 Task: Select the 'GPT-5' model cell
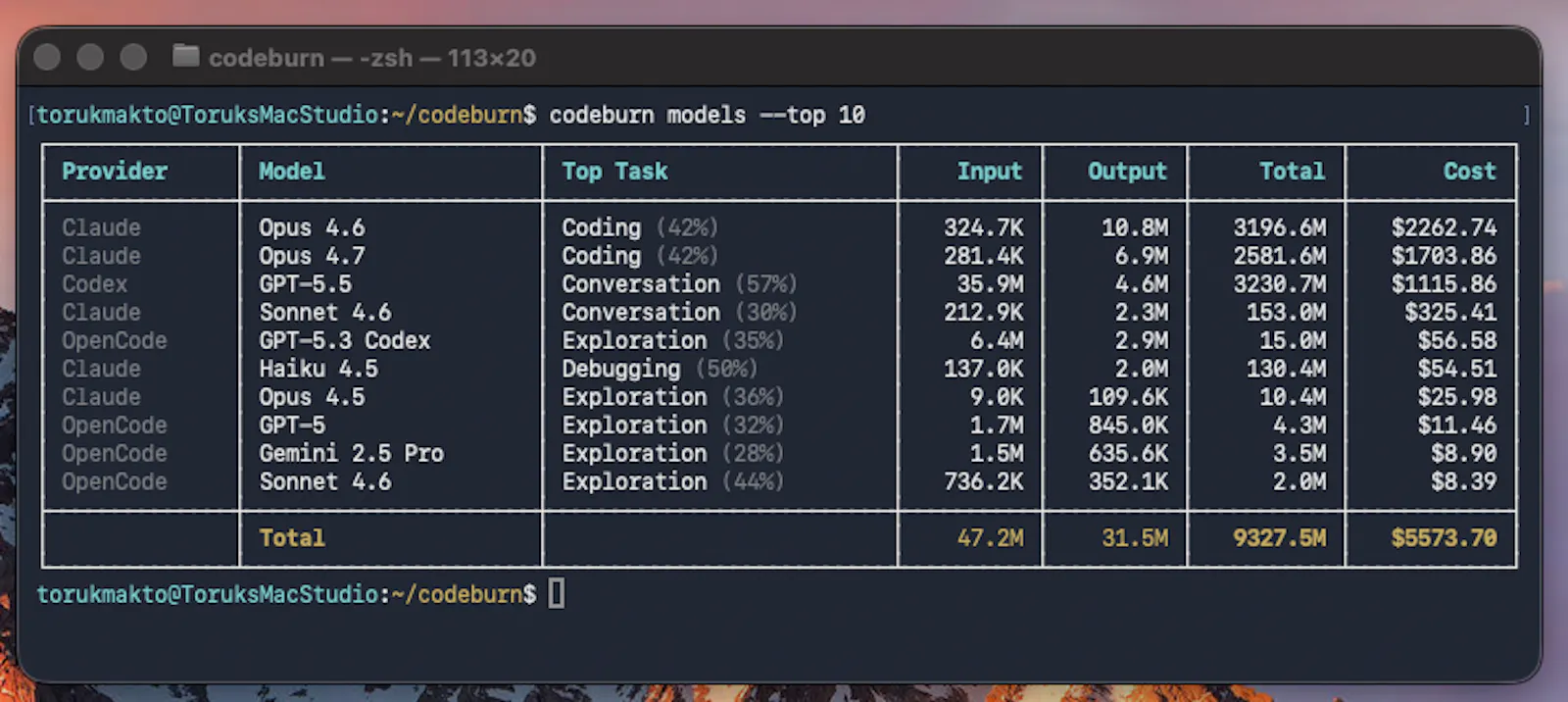[x=292, y=426]
